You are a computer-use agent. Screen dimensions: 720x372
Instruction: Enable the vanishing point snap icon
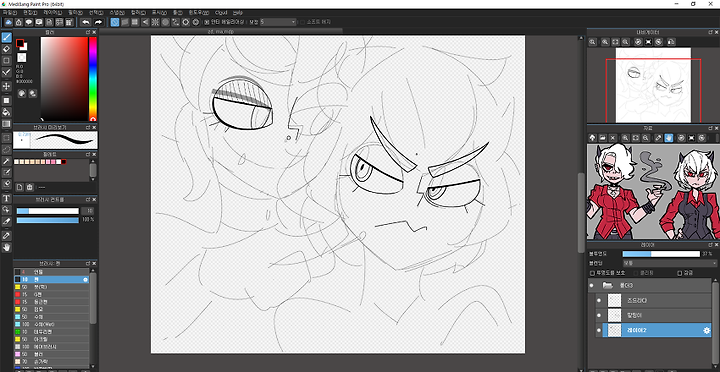pos(145,22)
